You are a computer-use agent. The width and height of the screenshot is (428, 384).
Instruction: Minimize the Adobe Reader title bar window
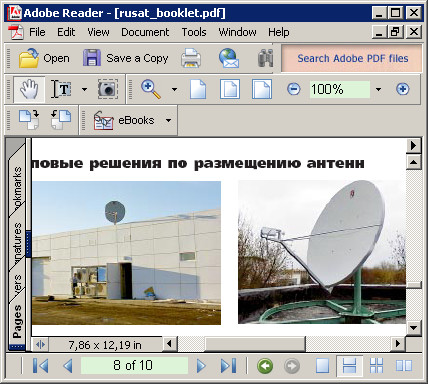[379, 13]
